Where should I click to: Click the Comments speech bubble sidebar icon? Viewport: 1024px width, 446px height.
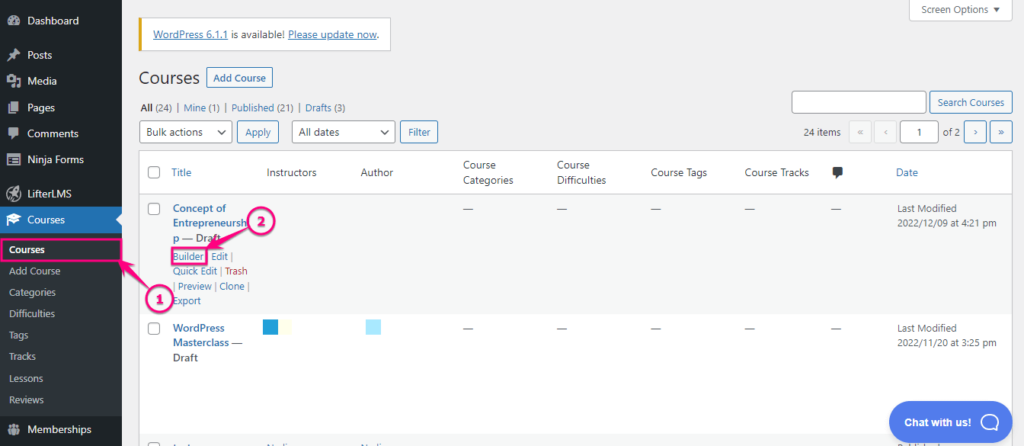pyautogui.click(x=13, y=133)
